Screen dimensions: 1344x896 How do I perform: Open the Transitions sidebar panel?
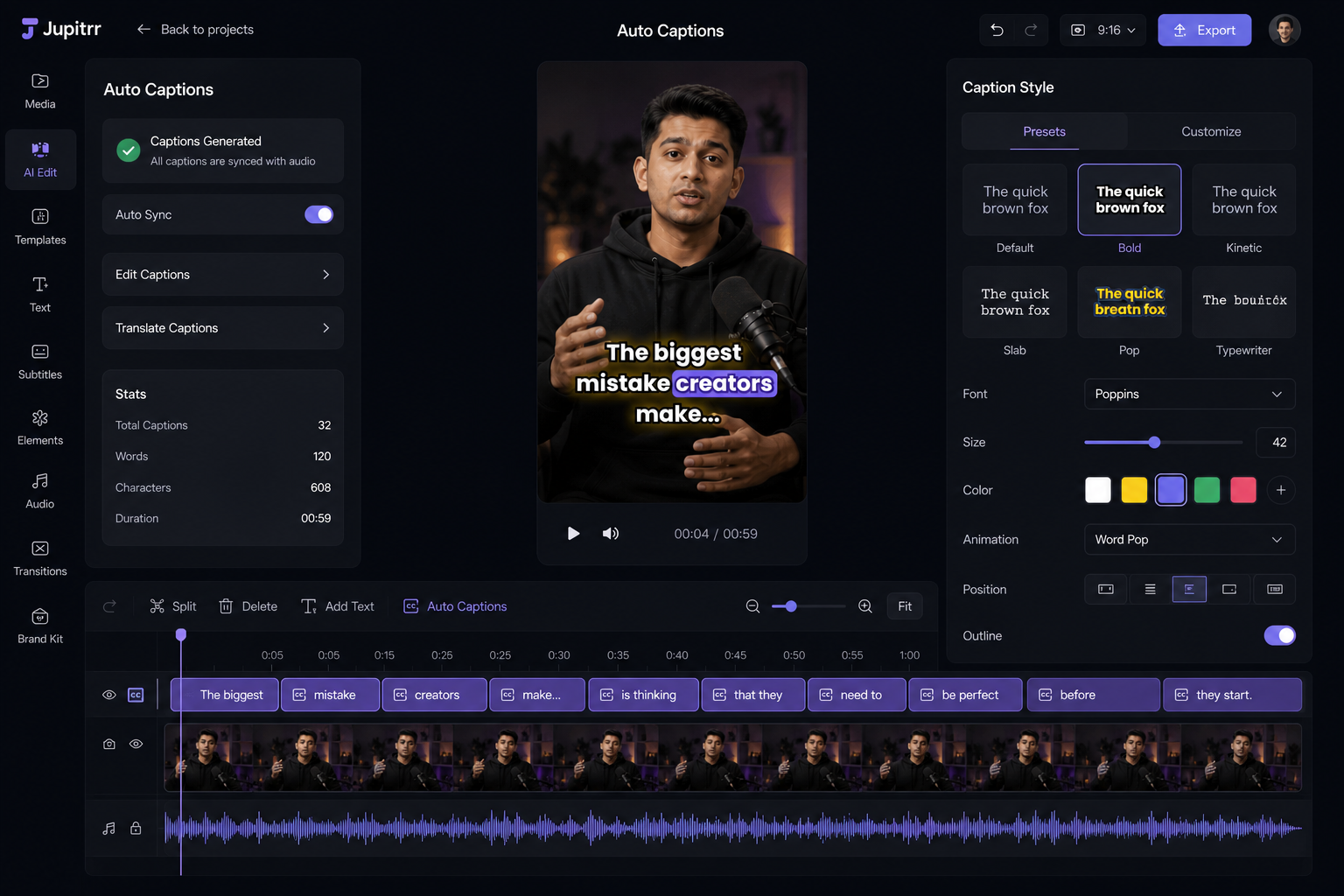tap(40, 558)
